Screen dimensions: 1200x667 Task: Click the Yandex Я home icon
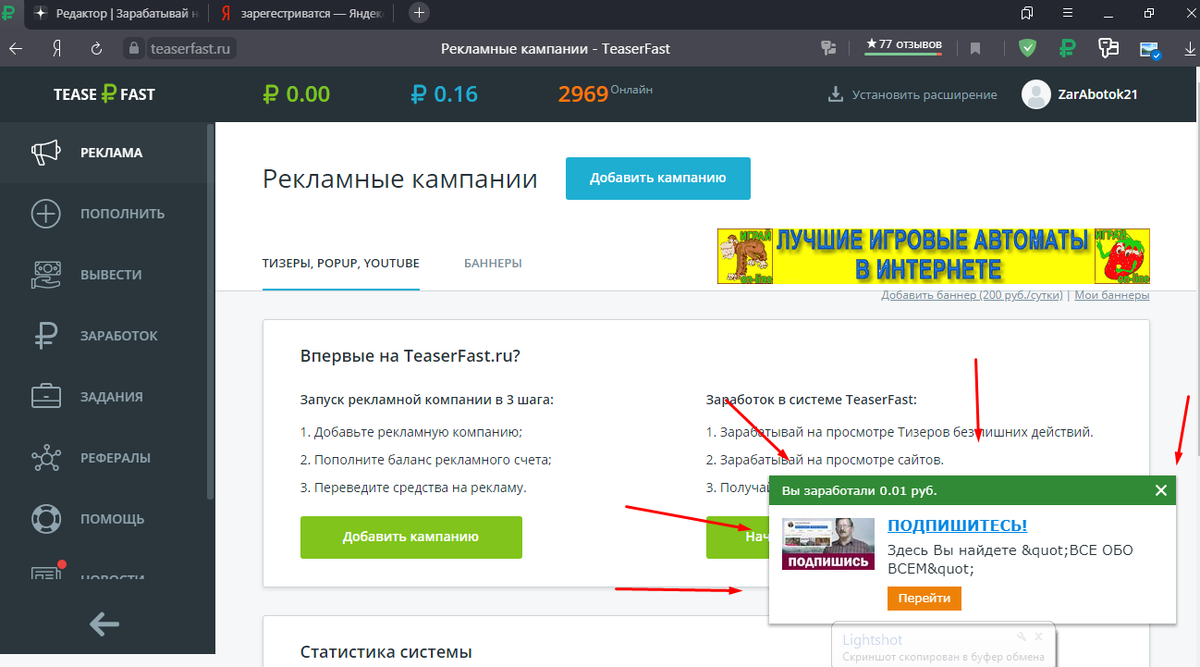tap(57, 48)
